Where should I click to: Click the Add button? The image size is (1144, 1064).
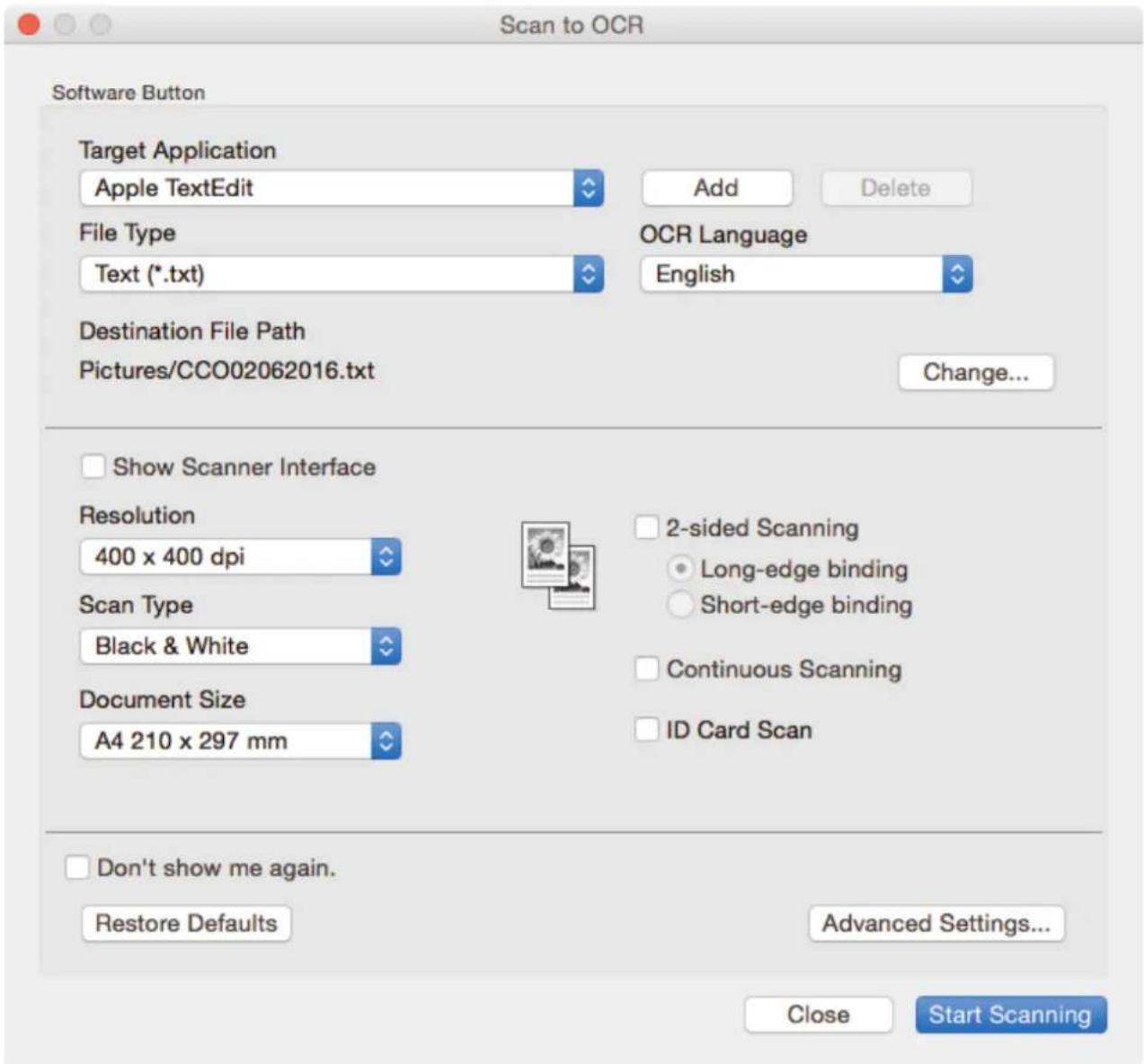point(716,188)
